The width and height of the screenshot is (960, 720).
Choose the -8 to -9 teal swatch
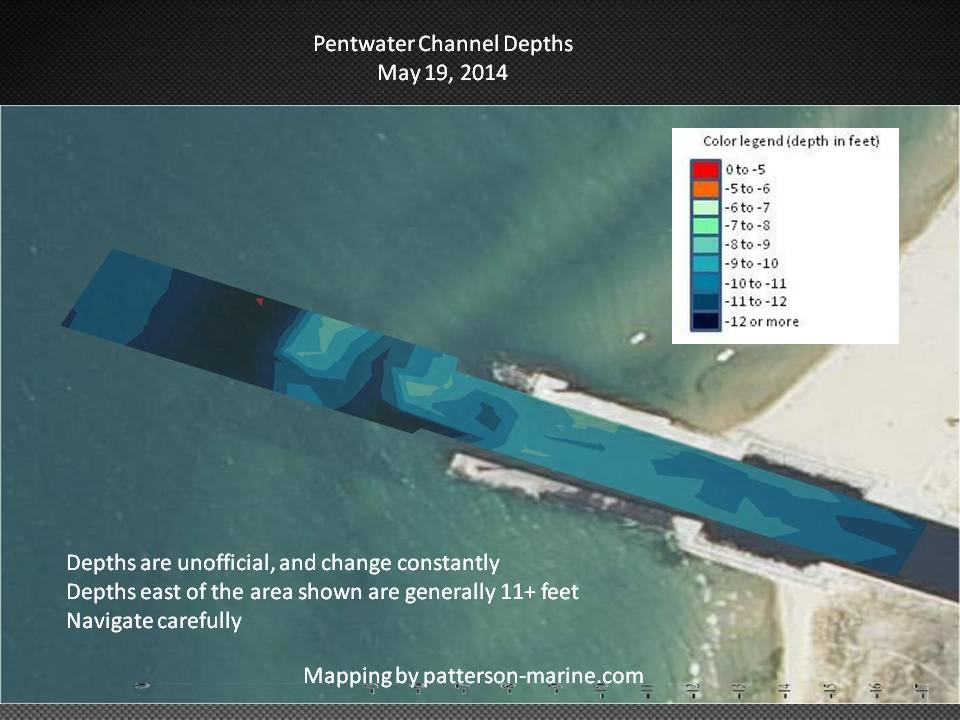(703, 245)
